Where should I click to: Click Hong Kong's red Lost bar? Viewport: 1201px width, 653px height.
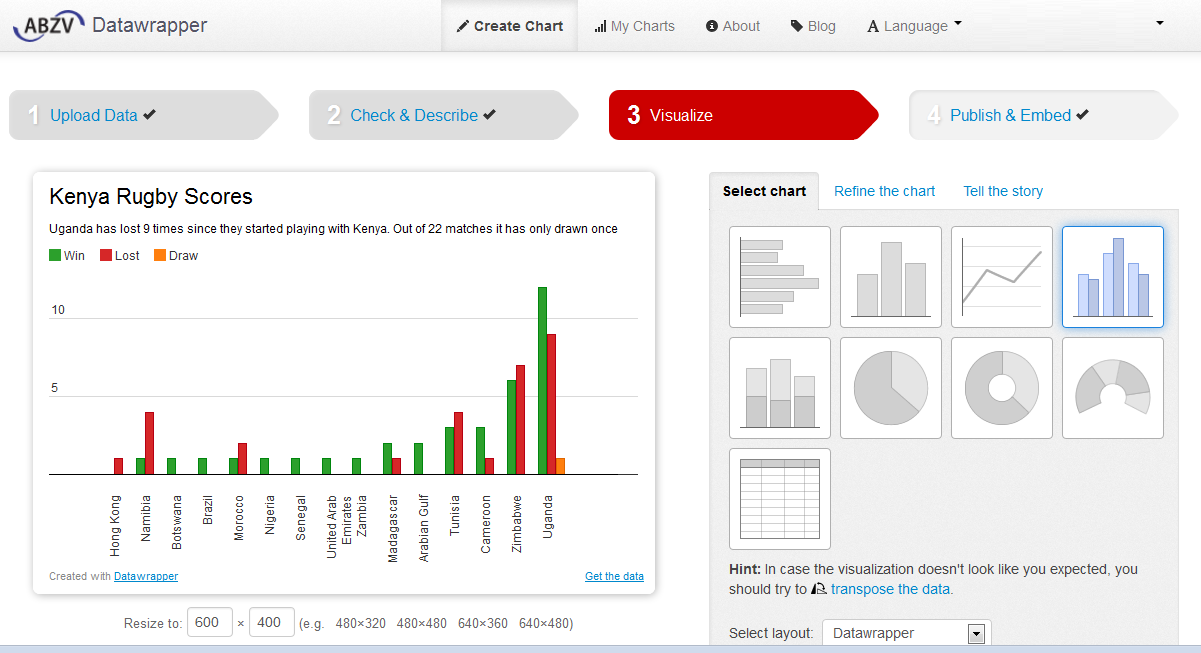[x=118, y=466]
